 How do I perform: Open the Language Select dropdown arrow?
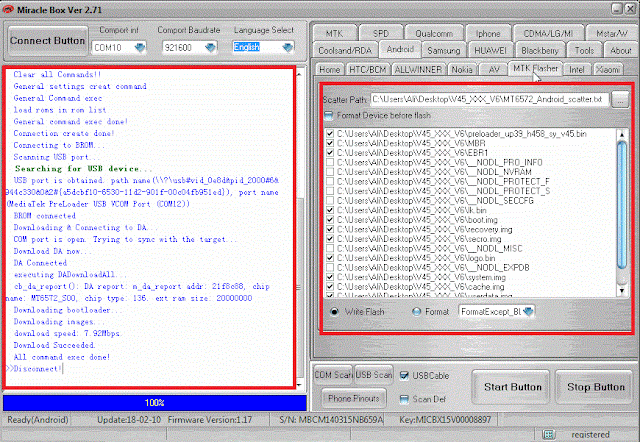pos(288,47)
